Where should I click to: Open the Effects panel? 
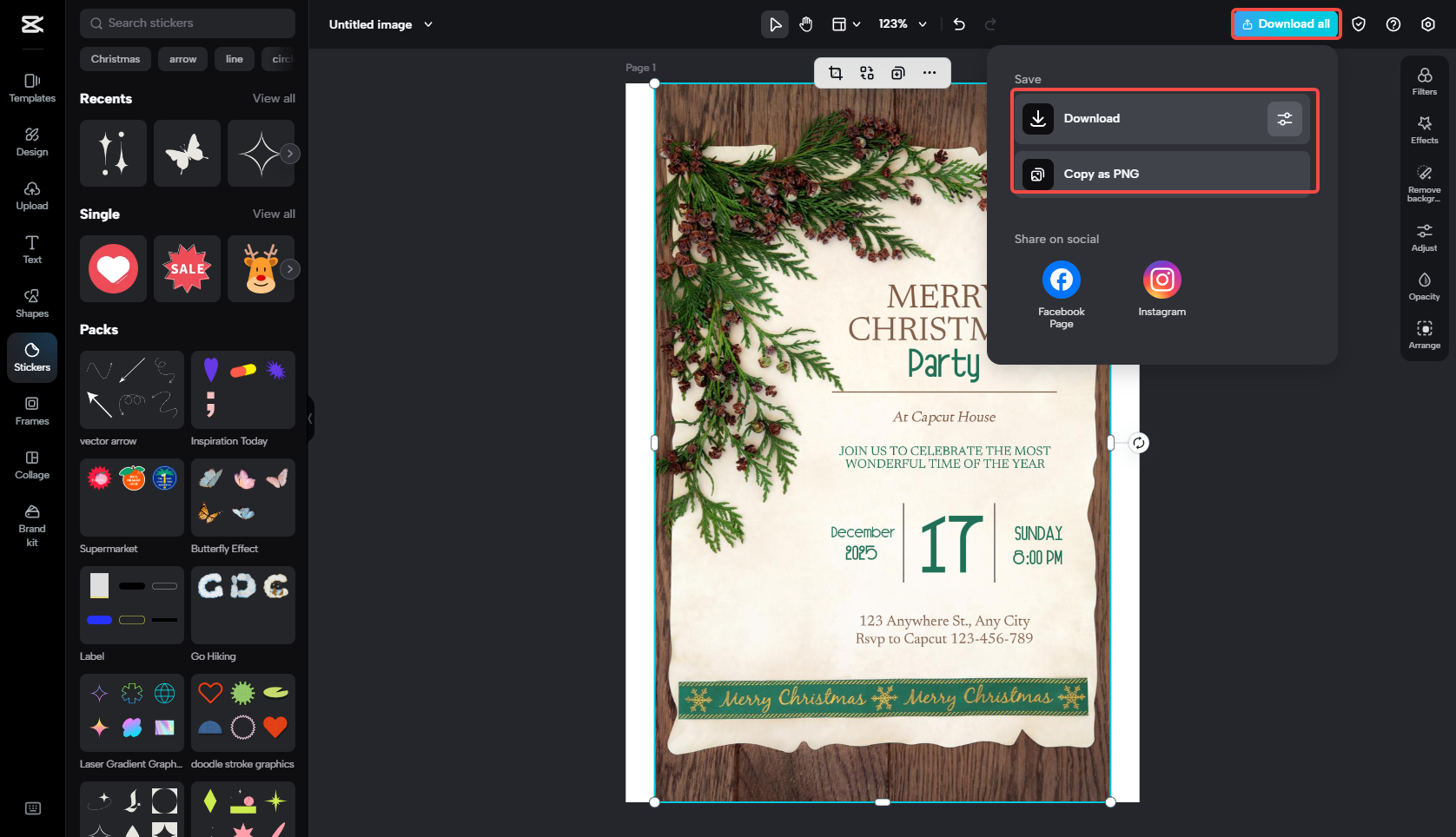point(1424,130)
